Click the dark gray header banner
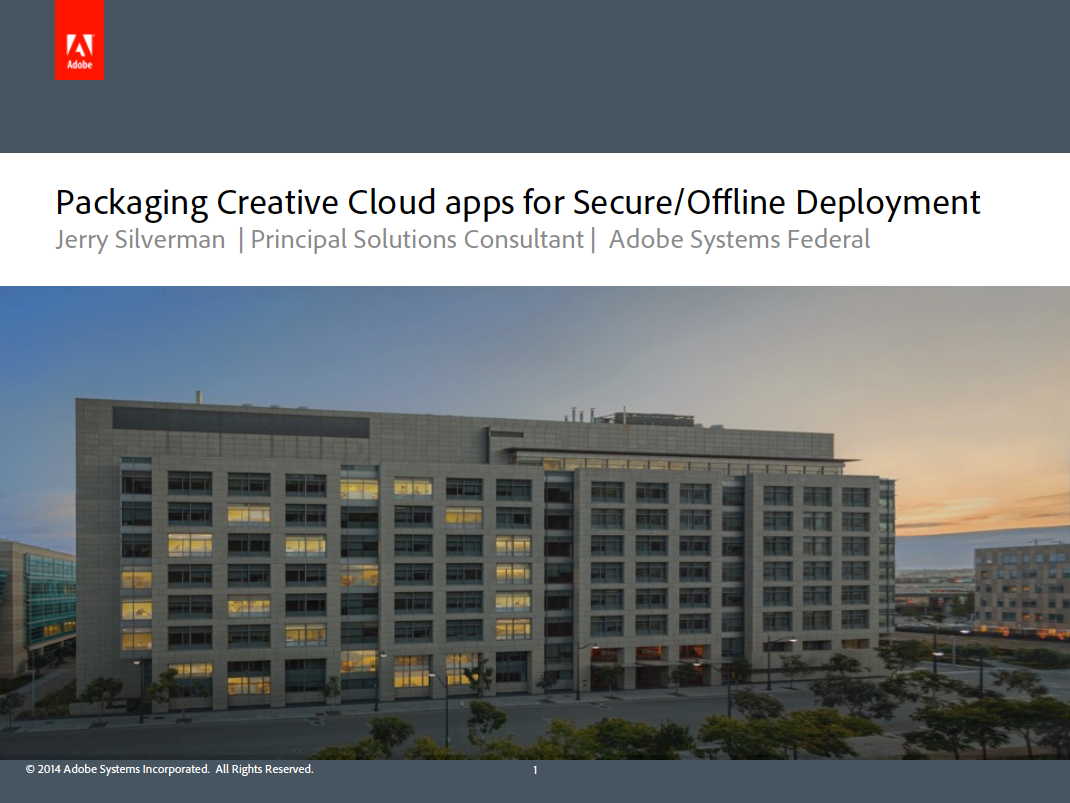Image resolution: width=1070 pixels, height=803 pixels. (x=580, y=75)
